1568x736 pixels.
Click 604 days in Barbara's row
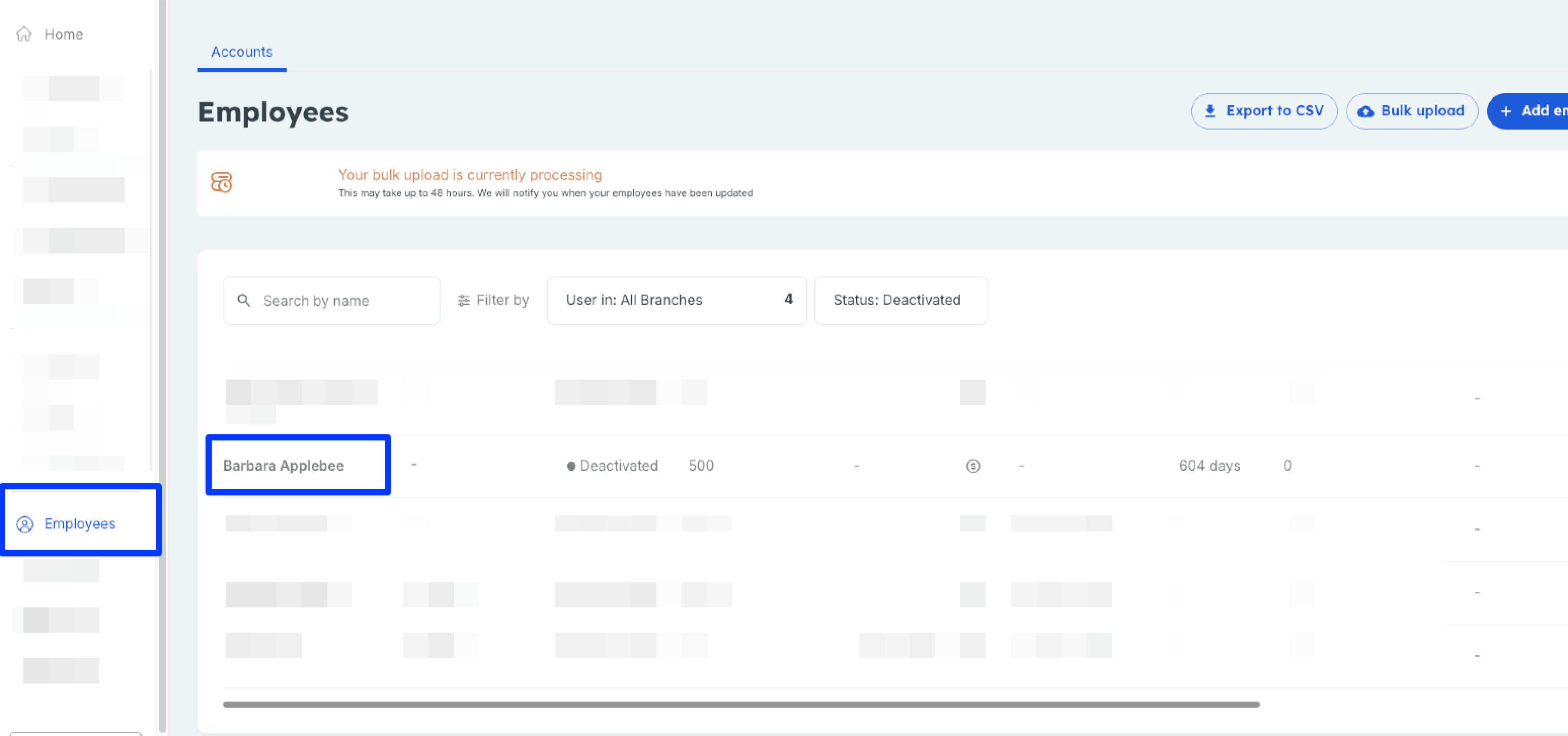pos(1209,466)
